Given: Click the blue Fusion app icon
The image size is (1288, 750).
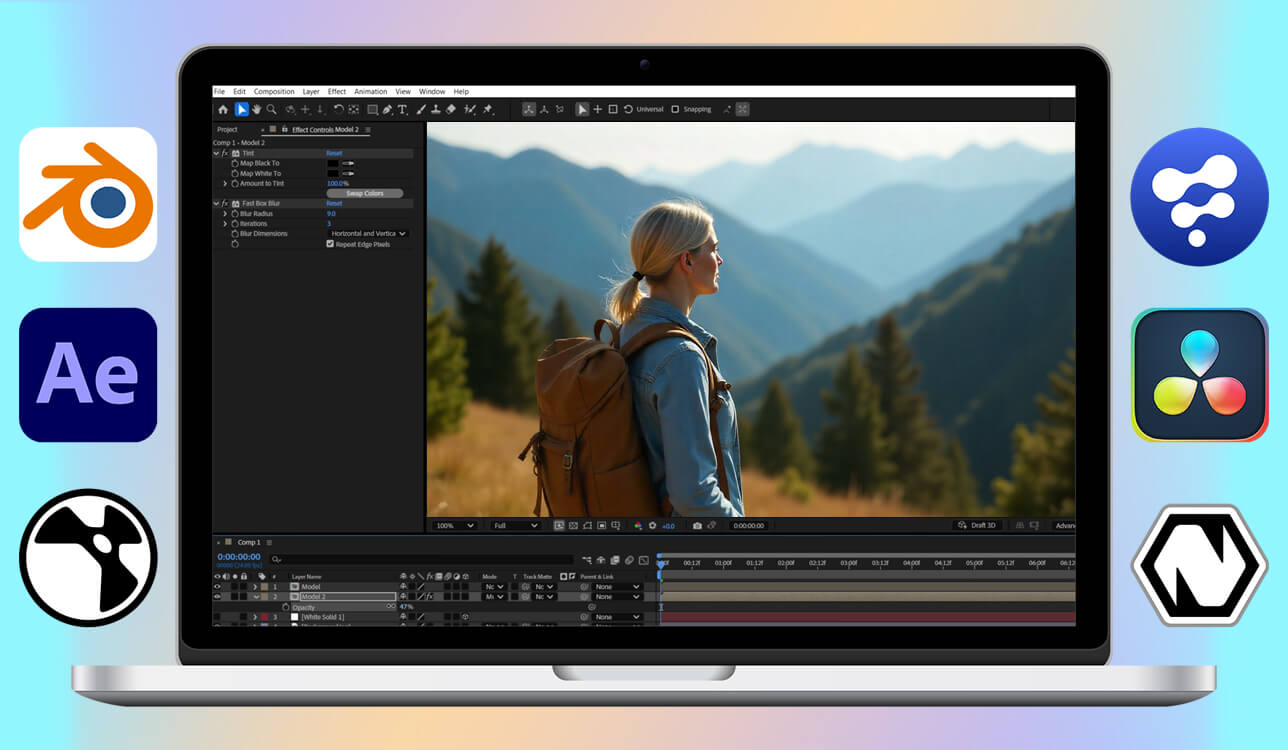Looking at the screenshot, I should coord(1200,197).
